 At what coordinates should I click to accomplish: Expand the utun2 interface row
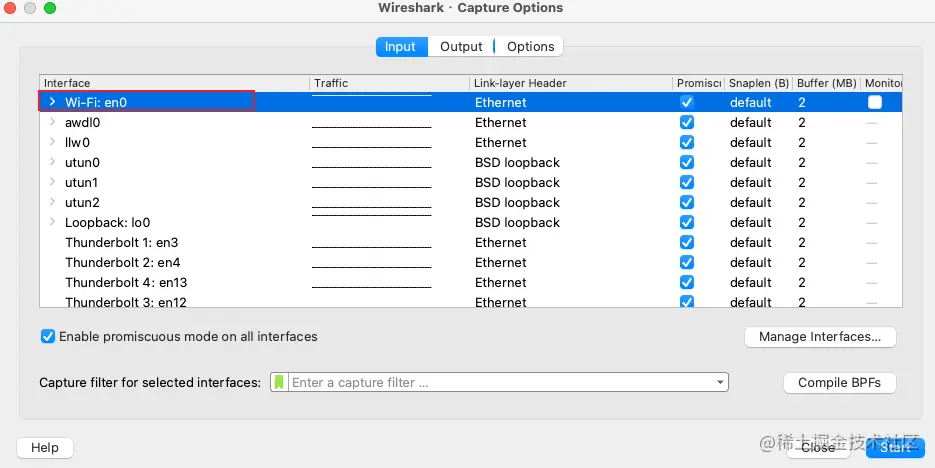click(x=52, y=202)
